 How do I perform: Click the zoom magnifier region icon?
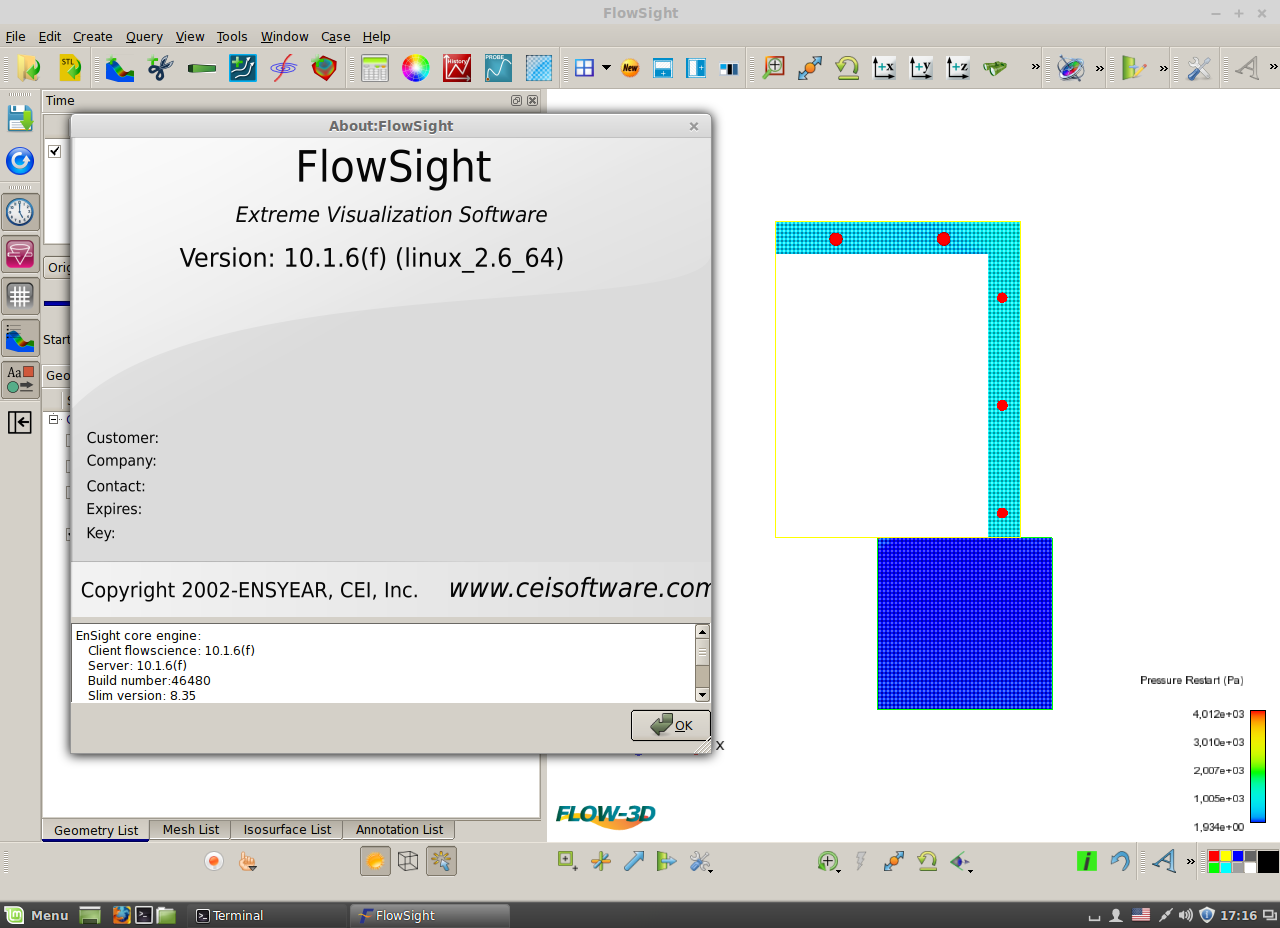[773, 68]
